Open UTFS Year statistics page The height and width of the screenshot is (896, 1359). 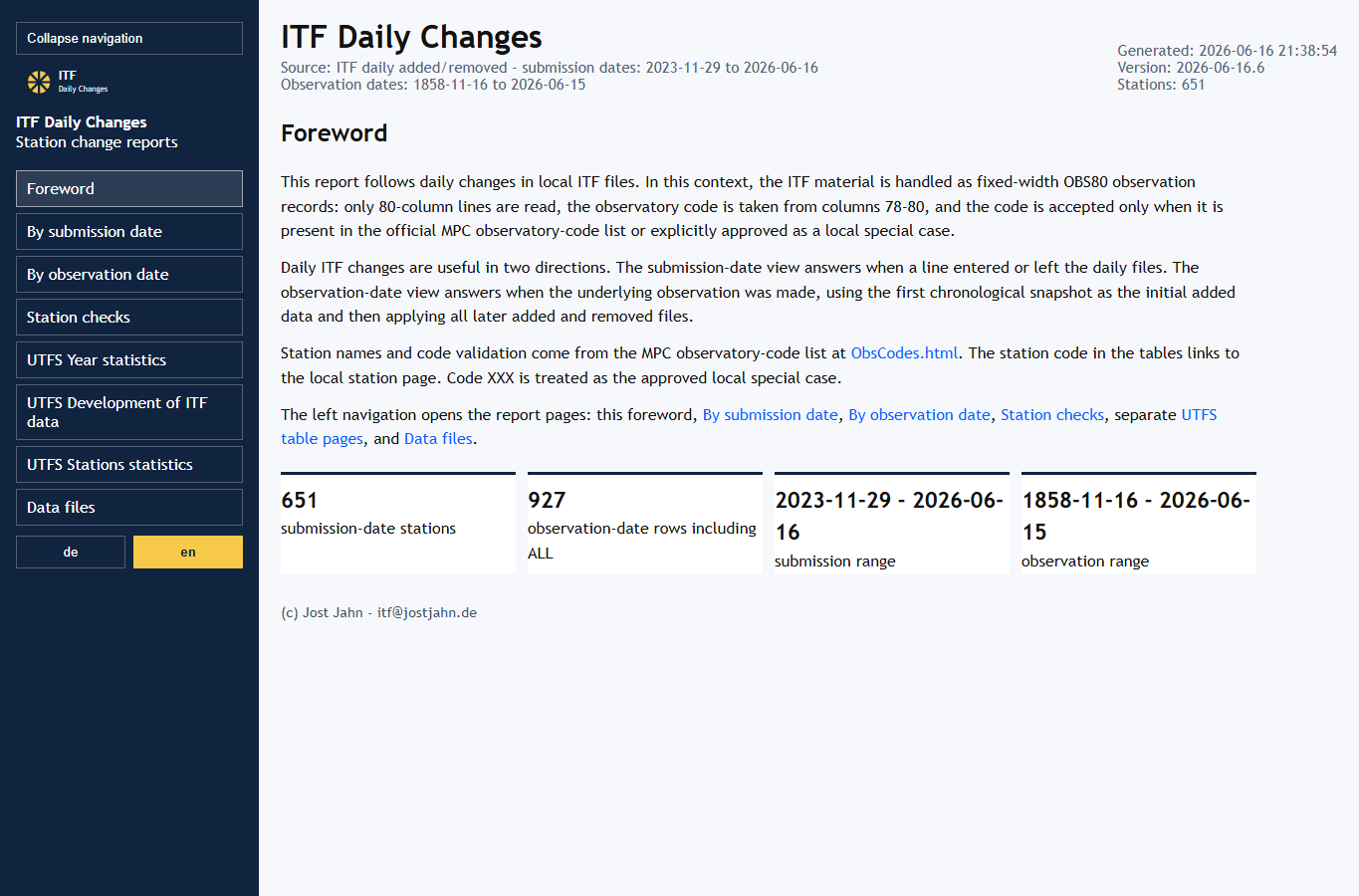129,359
